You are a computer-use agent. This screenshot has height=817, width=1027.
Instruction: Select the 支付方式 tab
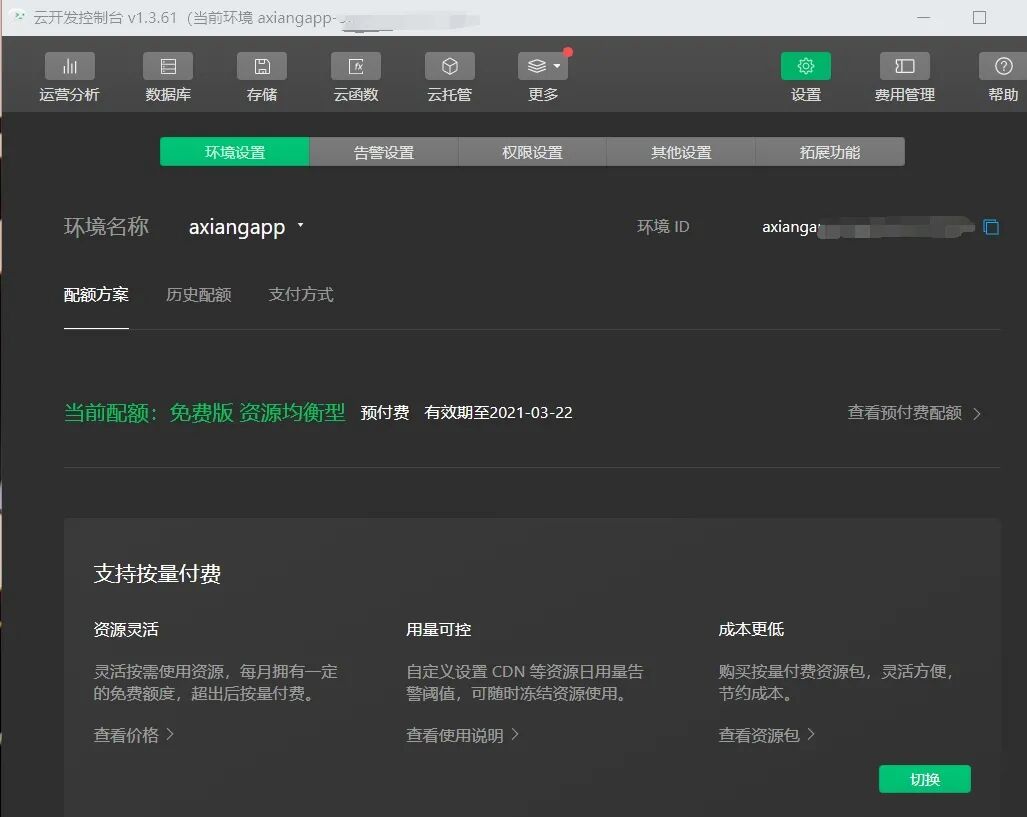tap(300, 294)
